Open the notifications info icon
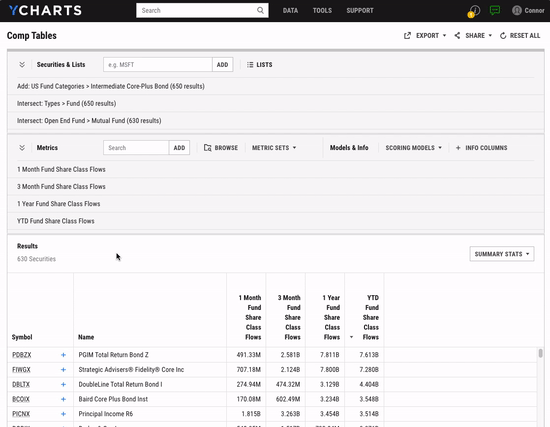The width and height of the screenshot is (550, 427). 474,11
